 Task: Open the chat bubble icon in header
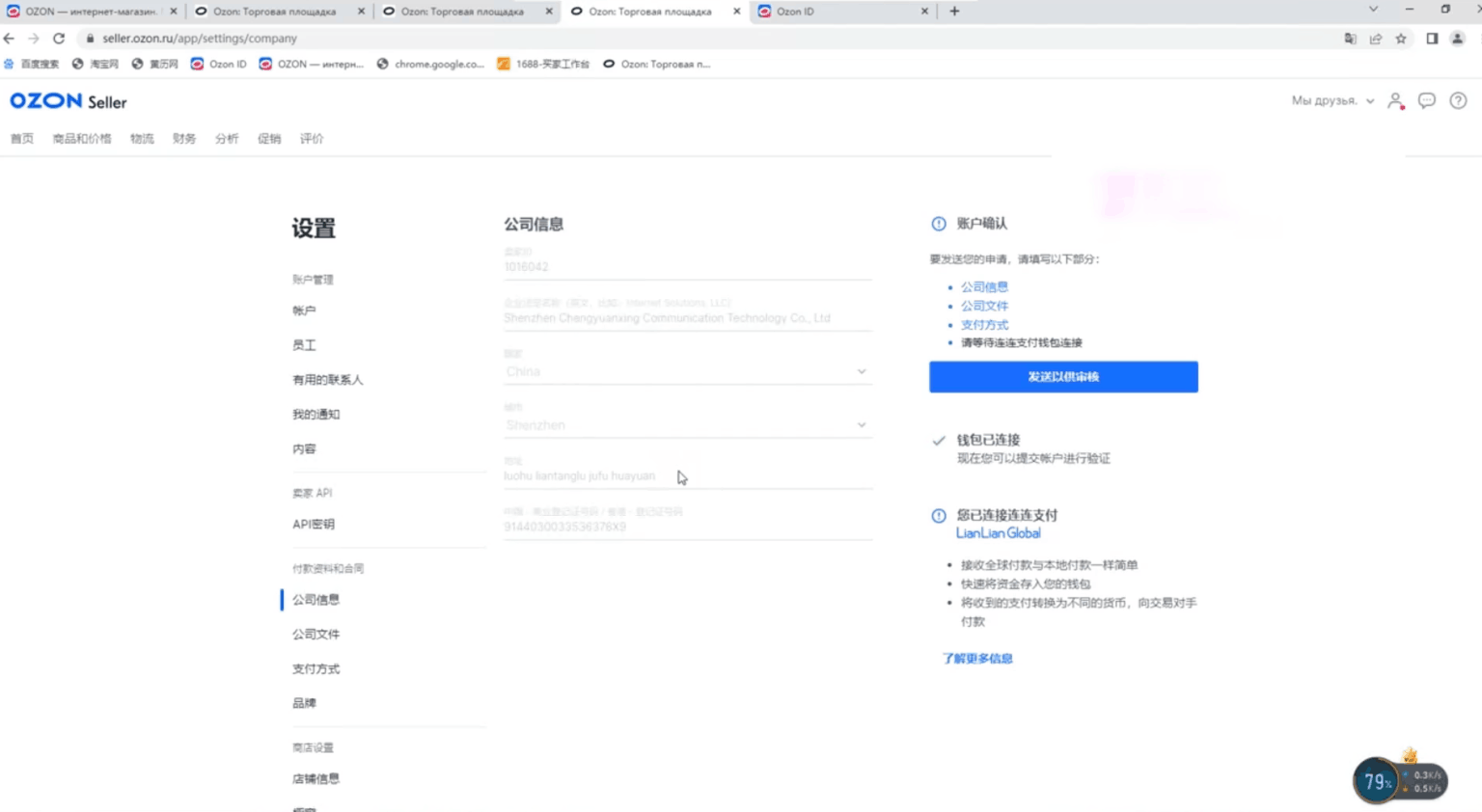tap(1426, 100)
